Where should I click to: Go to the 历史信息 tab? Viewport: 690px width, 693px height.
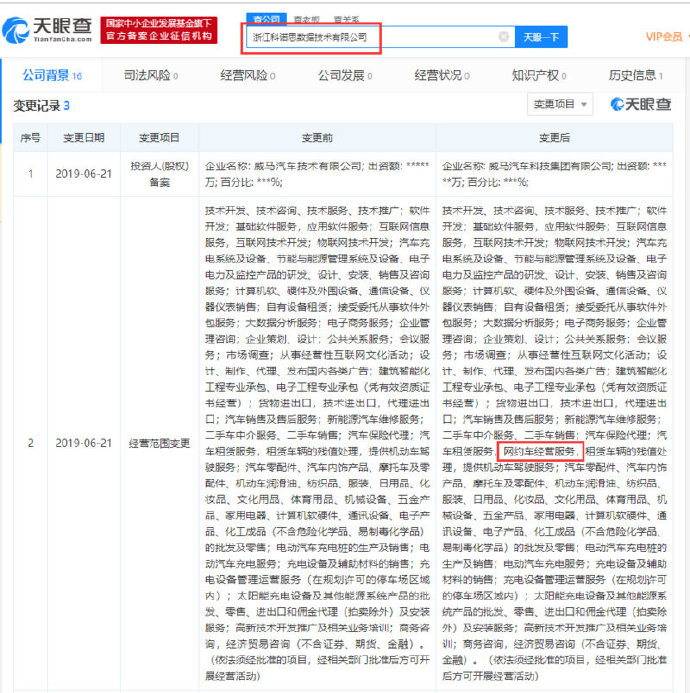pyautogui.click(x=636, y=75)
